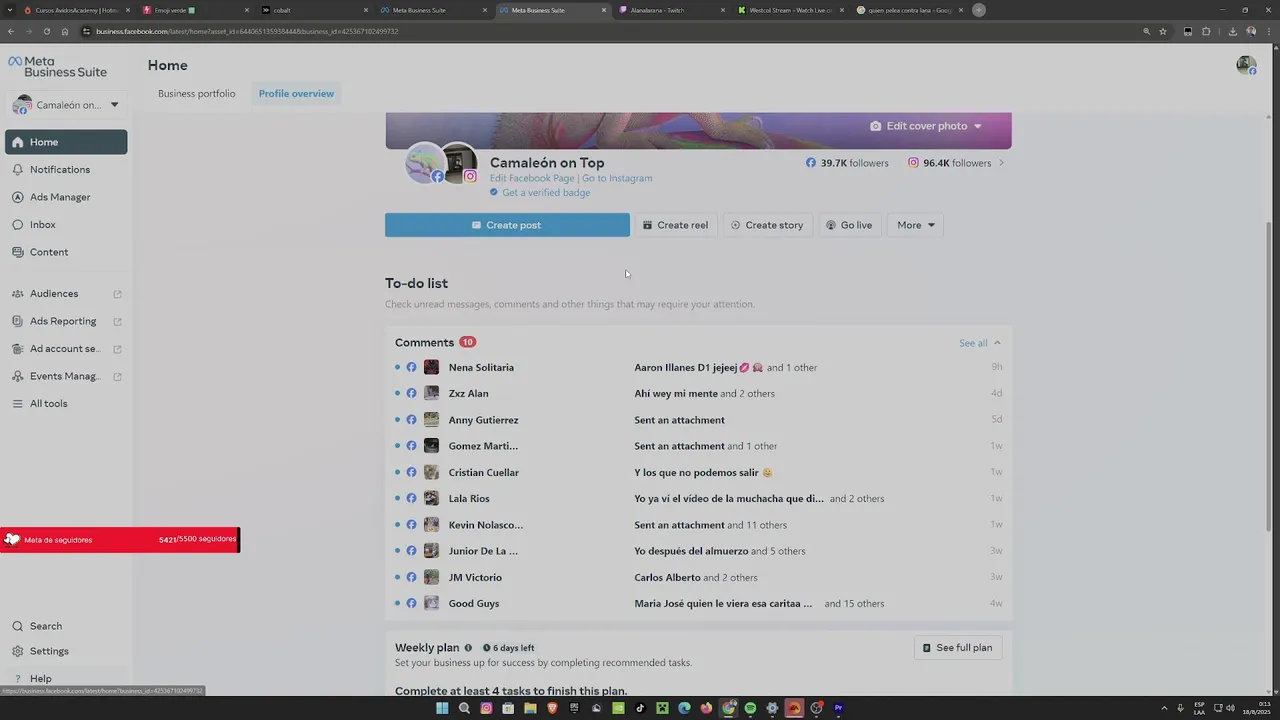Open Ads Manager from the sidebar

(66, 197)
